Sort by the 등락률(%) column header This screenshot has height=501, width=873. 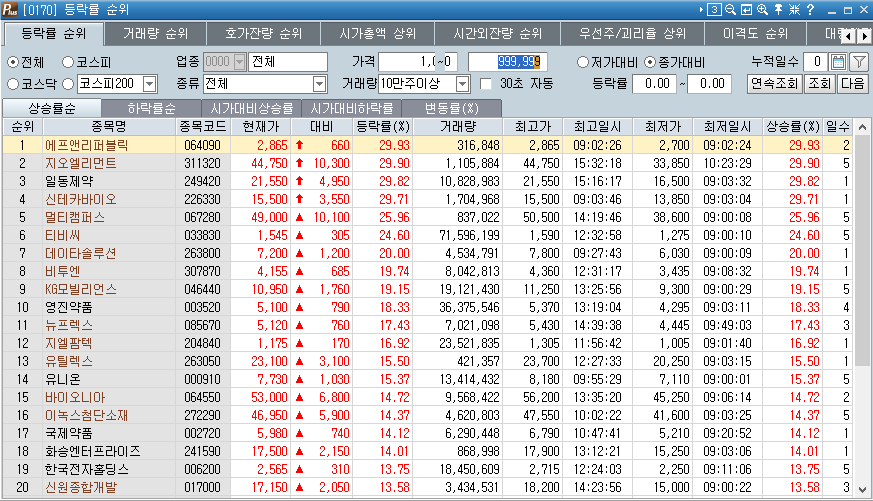(x=383, y=127)
